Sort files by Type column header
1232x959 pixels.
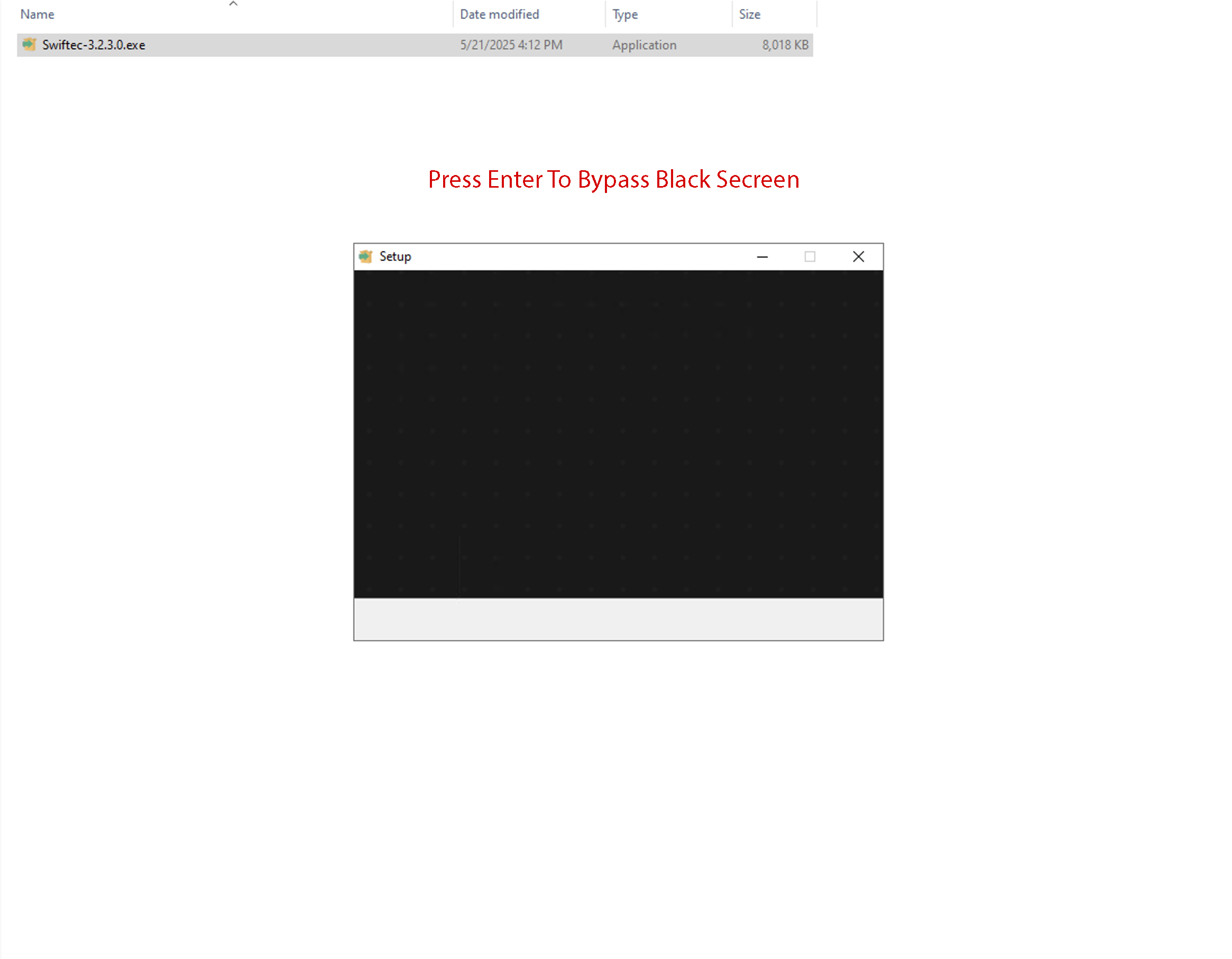pyautogui.click(x=625, y=15)
